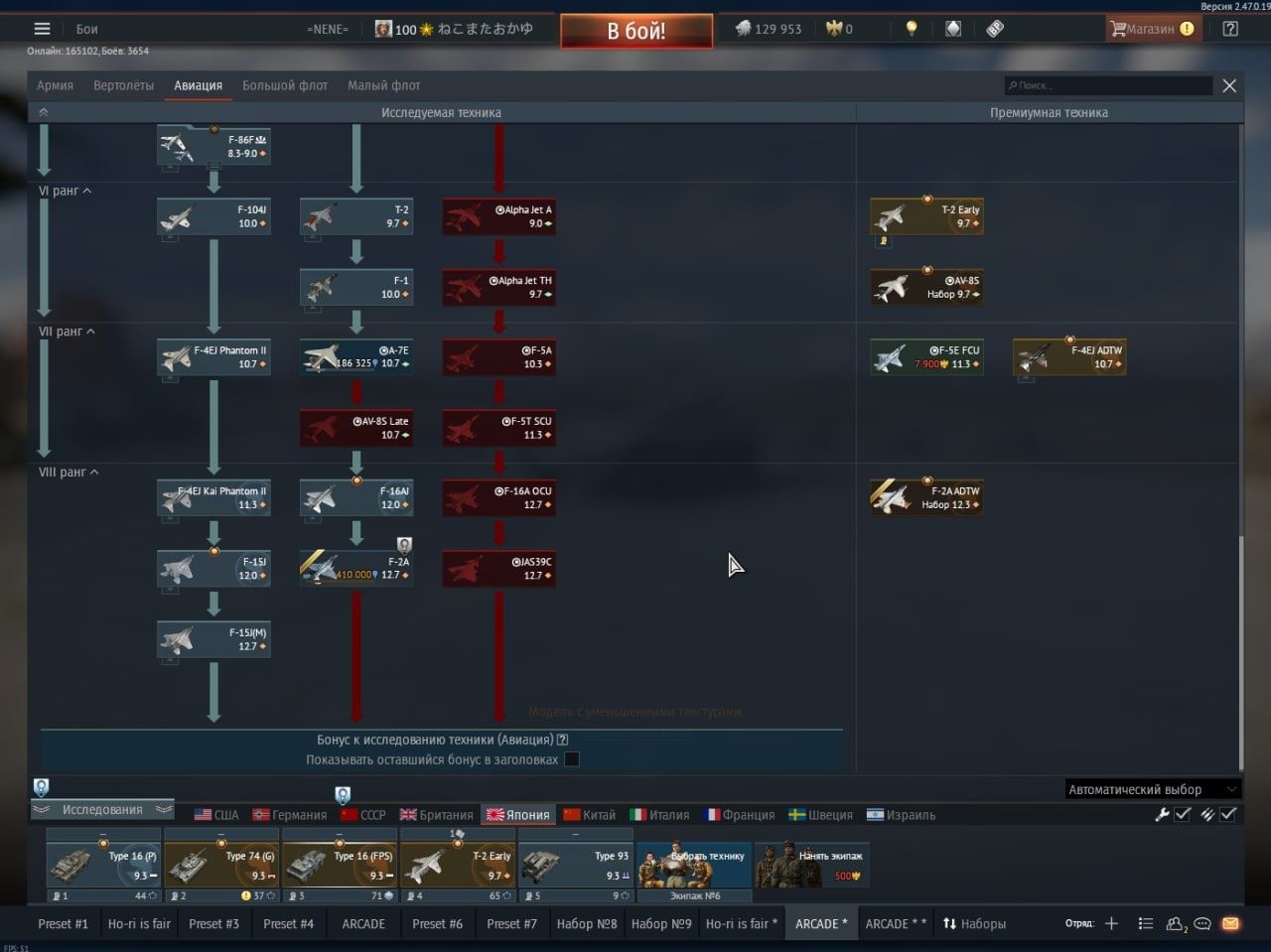Click help icon beside research bonus text

coord(563,740)
